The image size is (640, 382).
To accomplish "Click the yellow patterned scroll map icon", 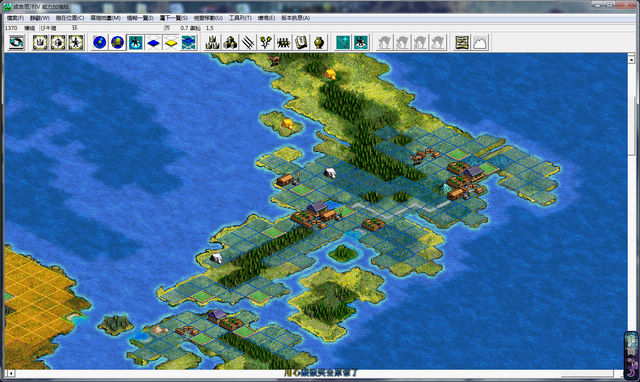I will pyautogui.click(x=462, y=42).
